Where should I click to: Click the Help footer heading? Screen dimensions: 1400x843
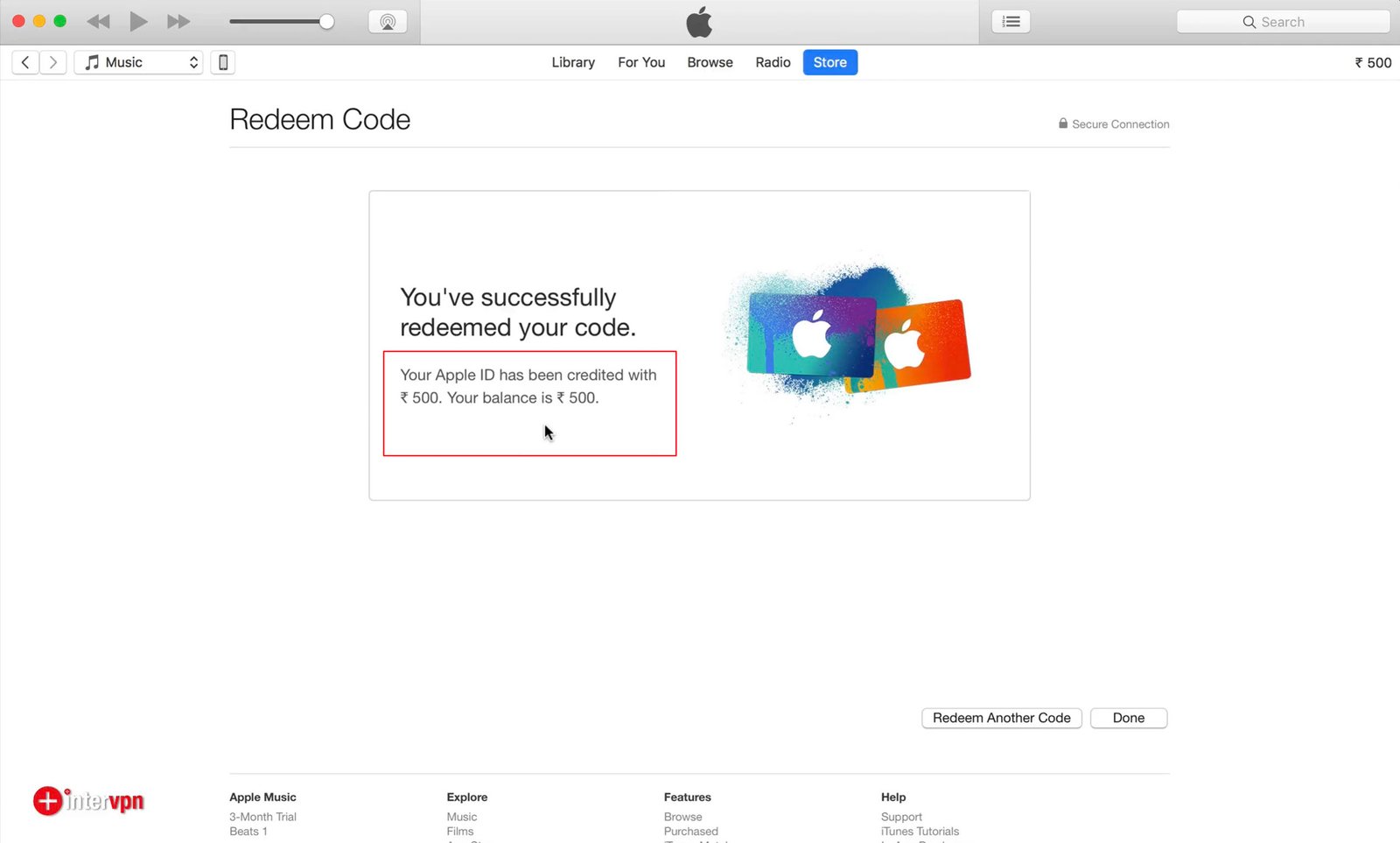point(893,797)
